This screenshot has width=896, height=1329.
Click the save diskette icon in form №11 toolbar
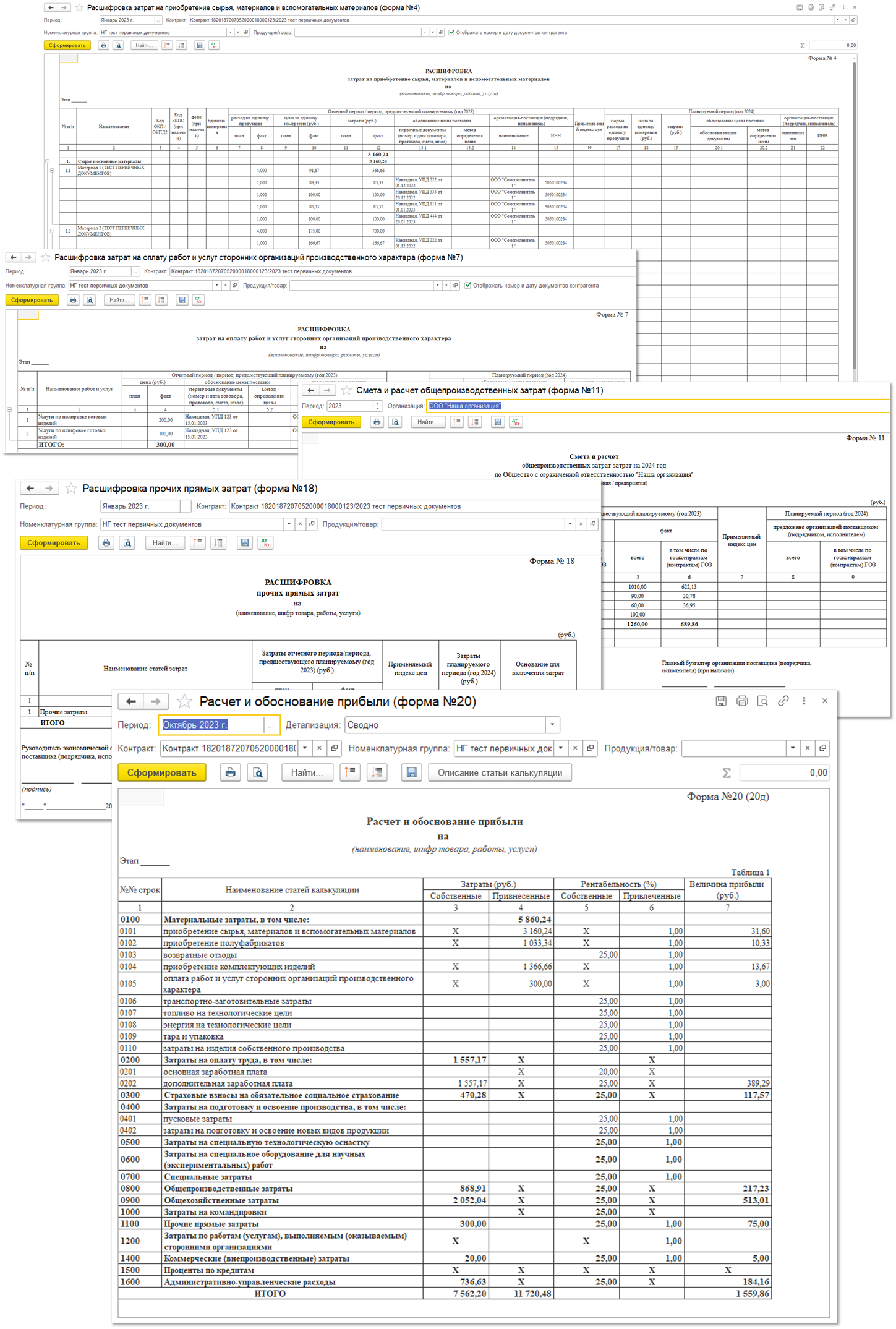pyautogui.click(x=497, y=422)
